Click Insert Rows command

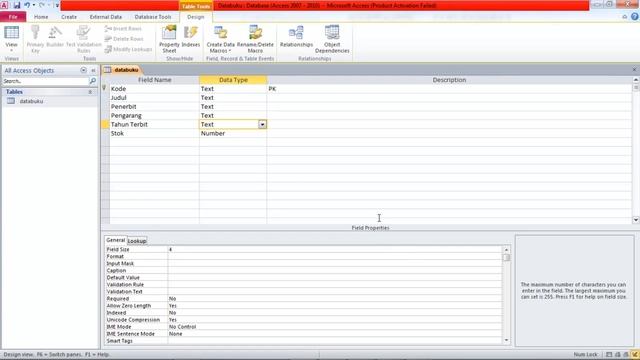[123, 29]
